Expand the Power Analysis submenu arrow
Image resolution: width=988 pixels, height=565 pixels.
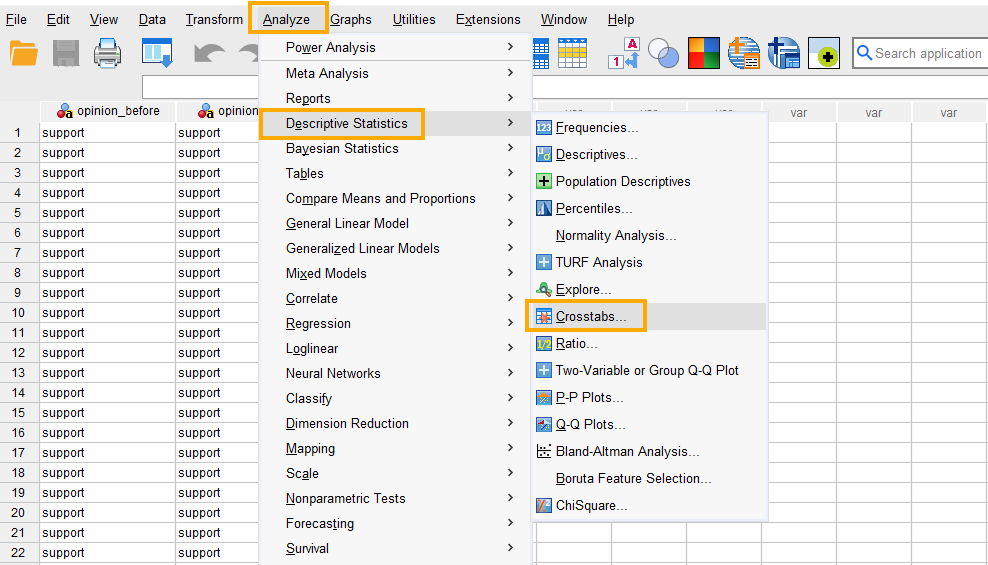(510, 47)
